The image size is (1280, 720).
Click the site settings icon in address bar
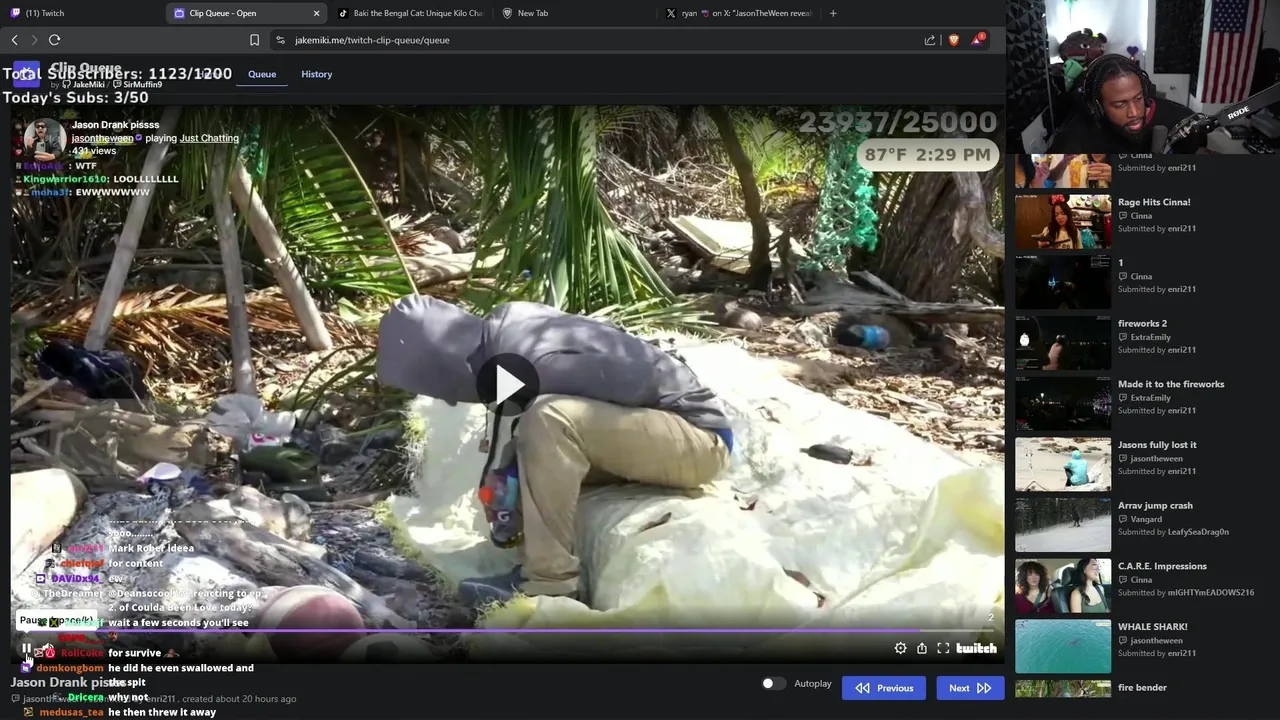coord(280,40)
